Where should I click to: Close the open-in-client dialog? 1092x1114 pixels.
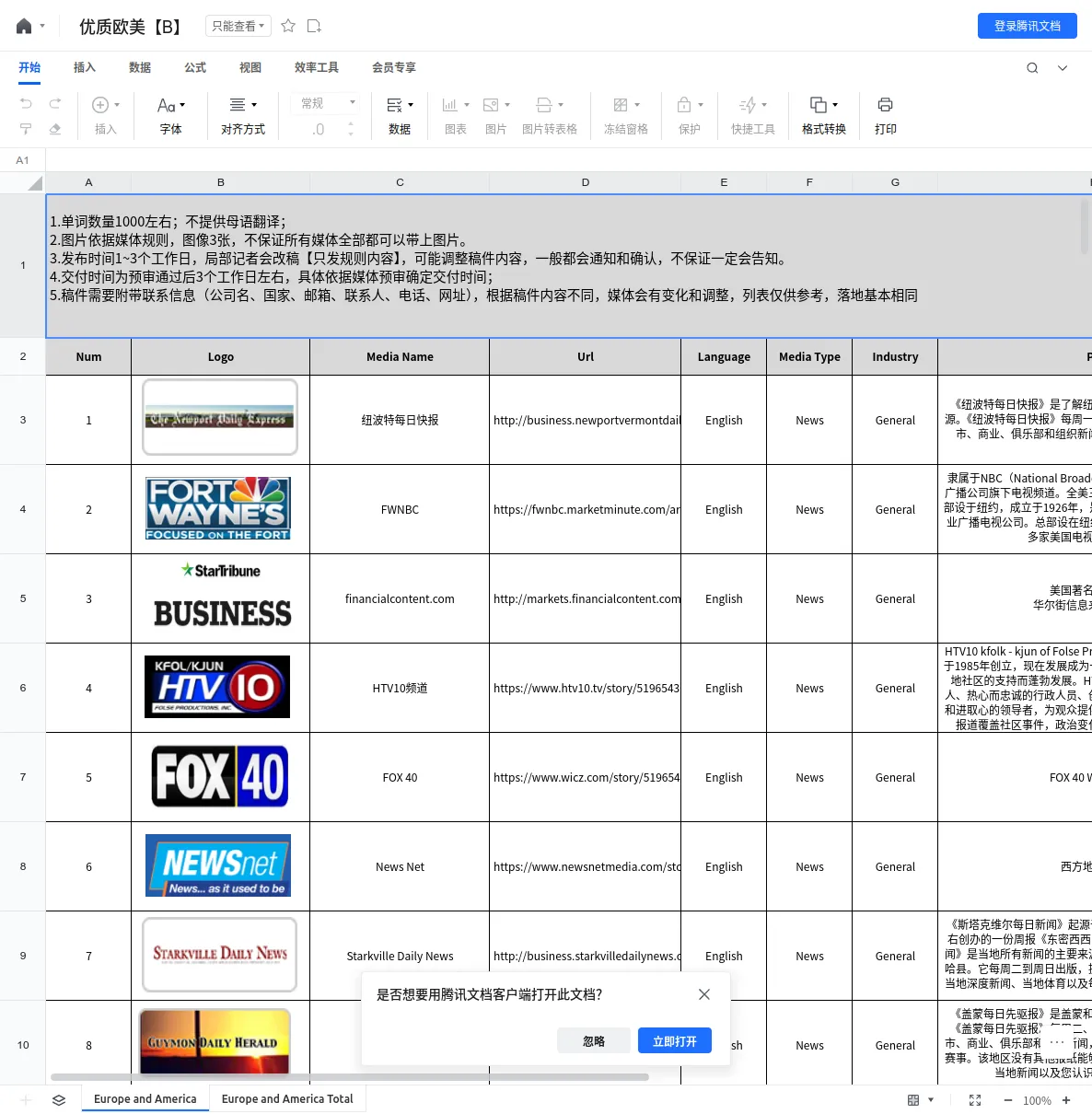click(x=704, y=994)
